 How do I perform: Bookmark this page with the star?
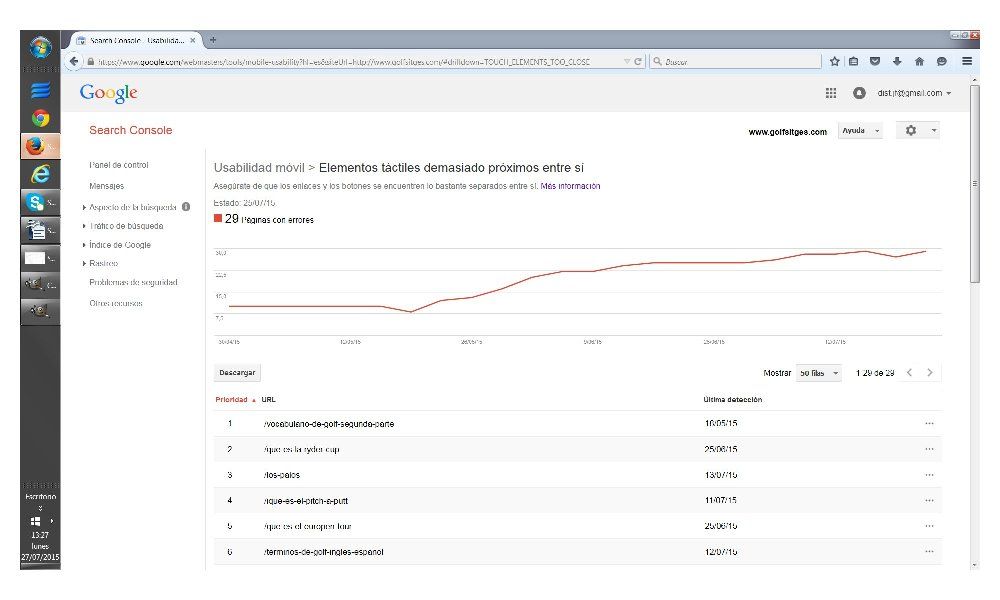[834, 61]
